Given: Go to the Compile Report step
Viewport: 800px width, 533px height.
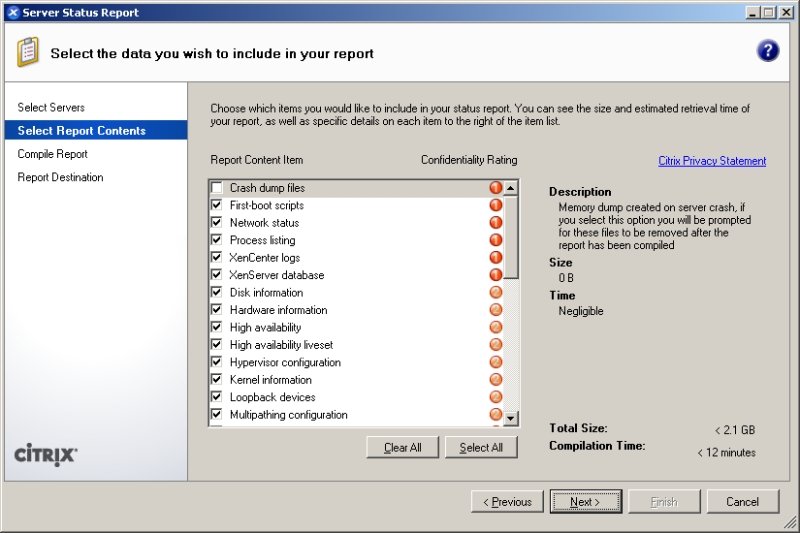Looking at the screenshot, I should coord(53,154).
